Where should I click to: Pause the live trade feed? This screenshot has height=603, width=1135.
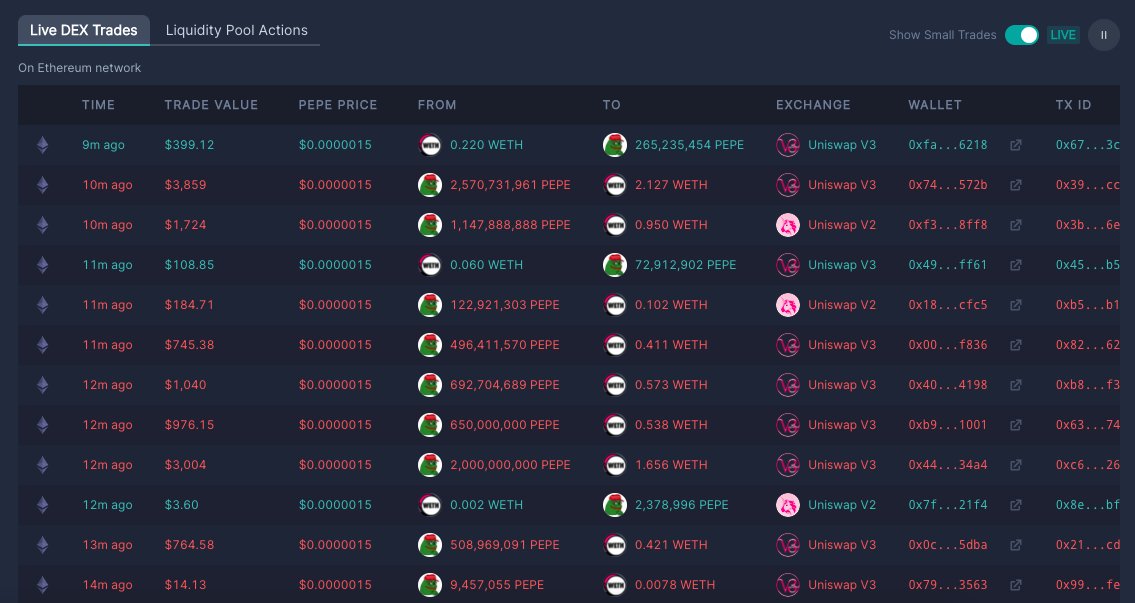click(x=1104, y=35)
